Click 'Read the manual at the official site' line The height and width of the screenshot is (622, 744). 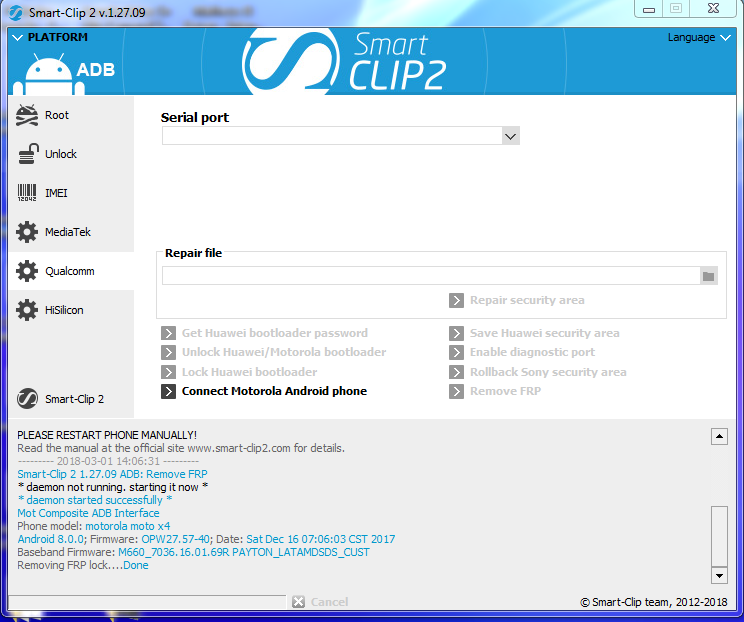click(x=181, y=448)
